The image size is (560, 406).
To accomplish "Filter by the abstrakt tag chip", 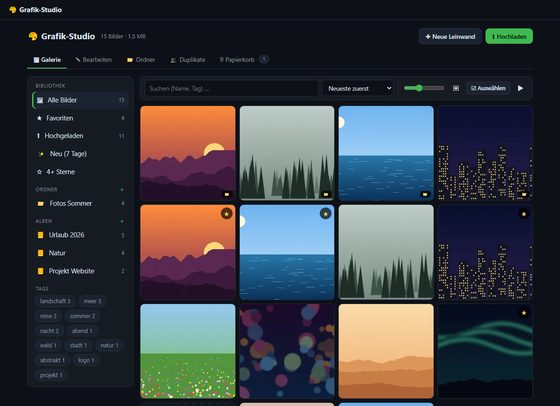I will [52, 360].
